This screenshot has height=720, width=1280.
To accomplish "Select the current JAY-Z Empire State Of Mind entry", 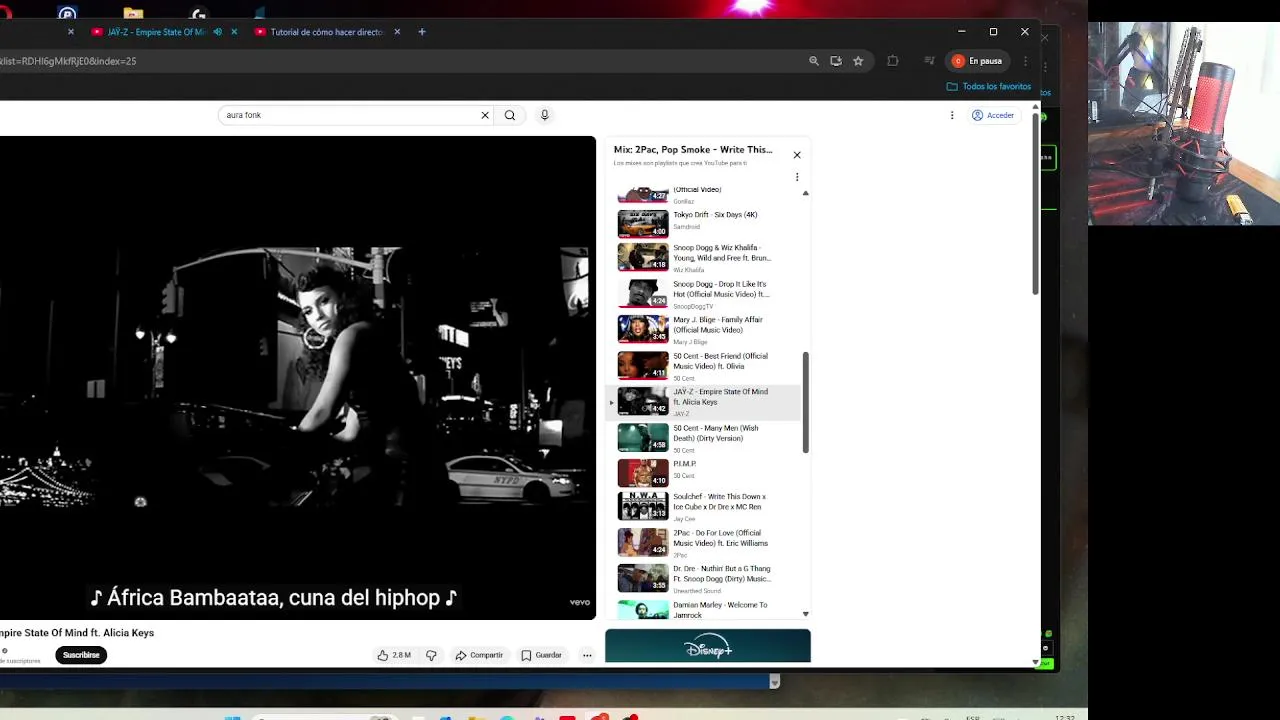I will [x=704, y=402].
